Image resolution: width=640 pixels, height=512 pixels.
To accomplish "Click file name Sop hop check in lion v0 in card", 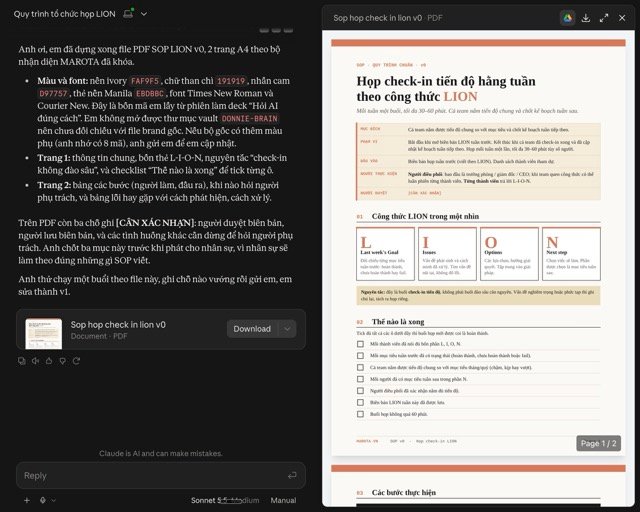I will [118, 325].
